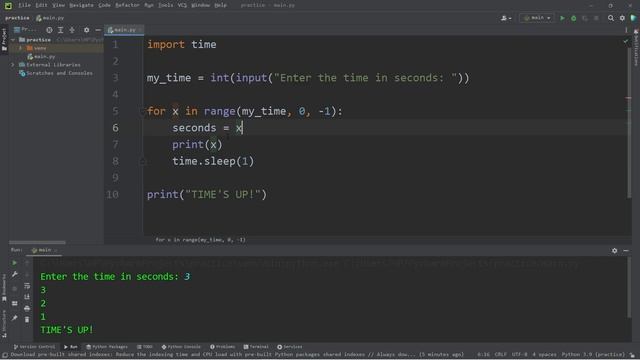The height and width of the screenshot is (360, 640).
Task: Click the Python 3.9 (practice) interpreter widget
Action: [x=593, y=355]
